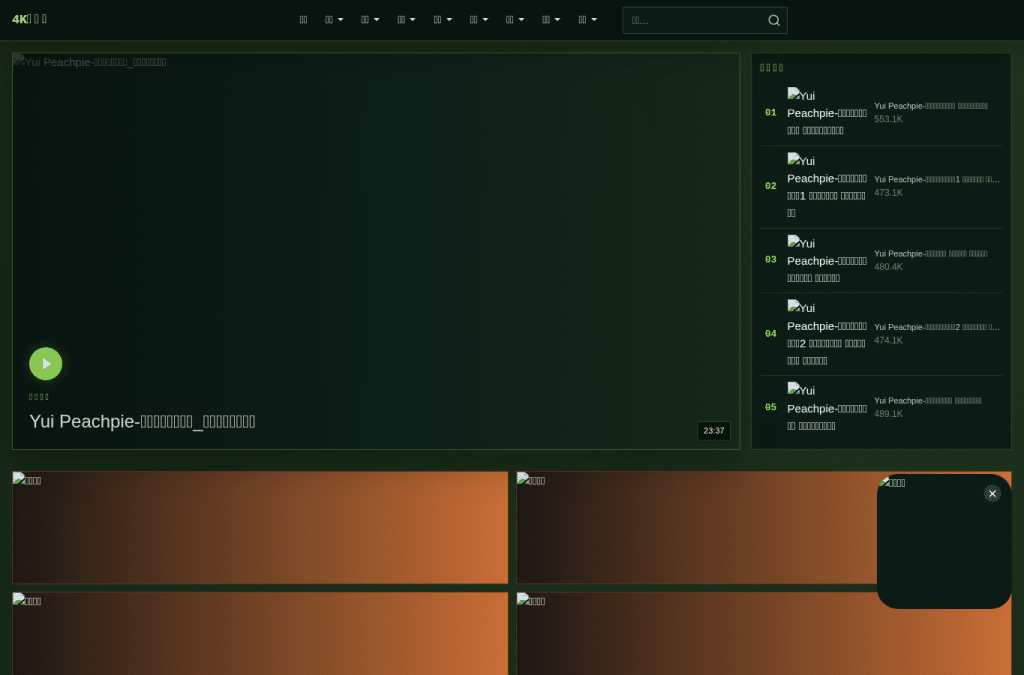Open the featured video title Yui Peachpie

pos(142,421)
